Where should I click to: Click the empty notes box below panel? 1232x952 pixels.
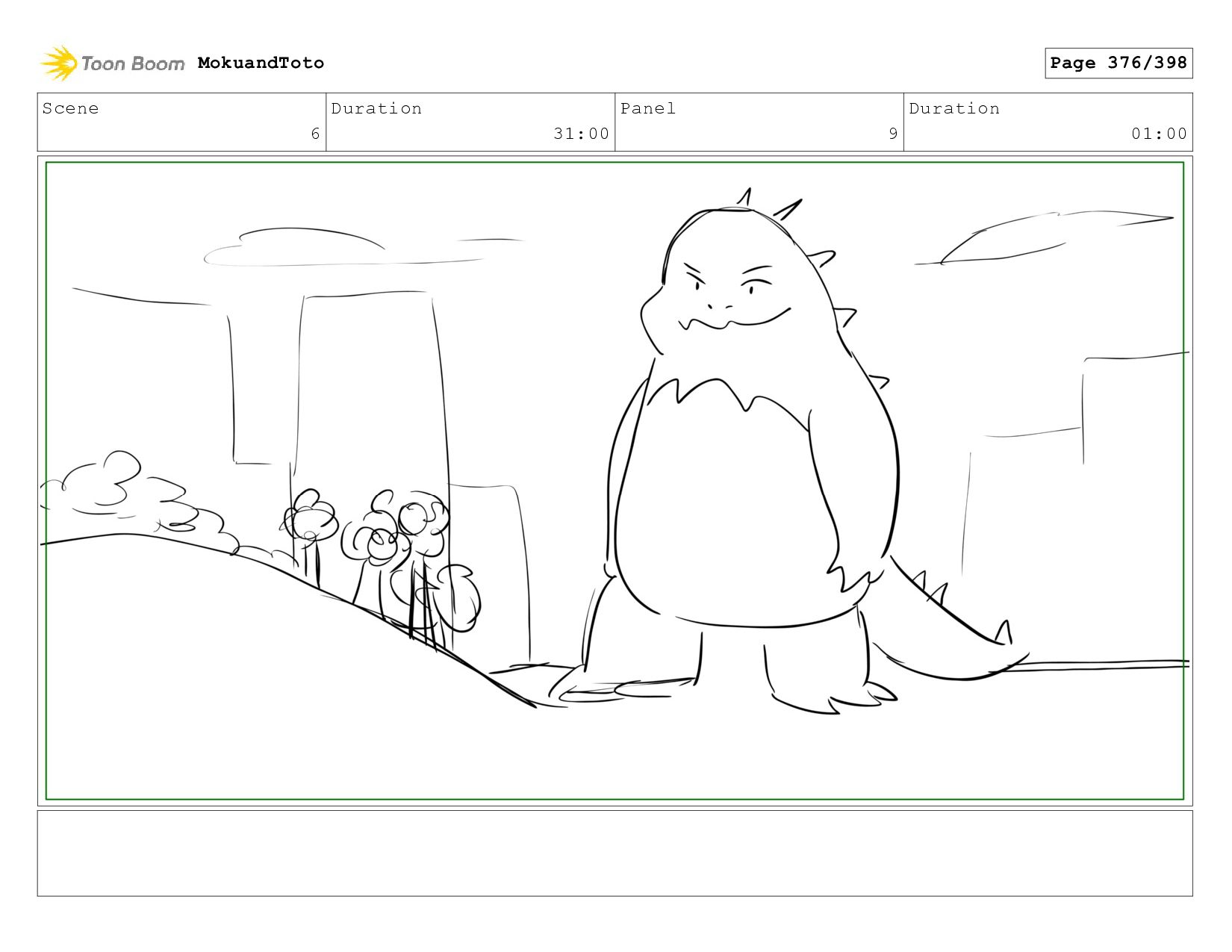tap(615, 853)
